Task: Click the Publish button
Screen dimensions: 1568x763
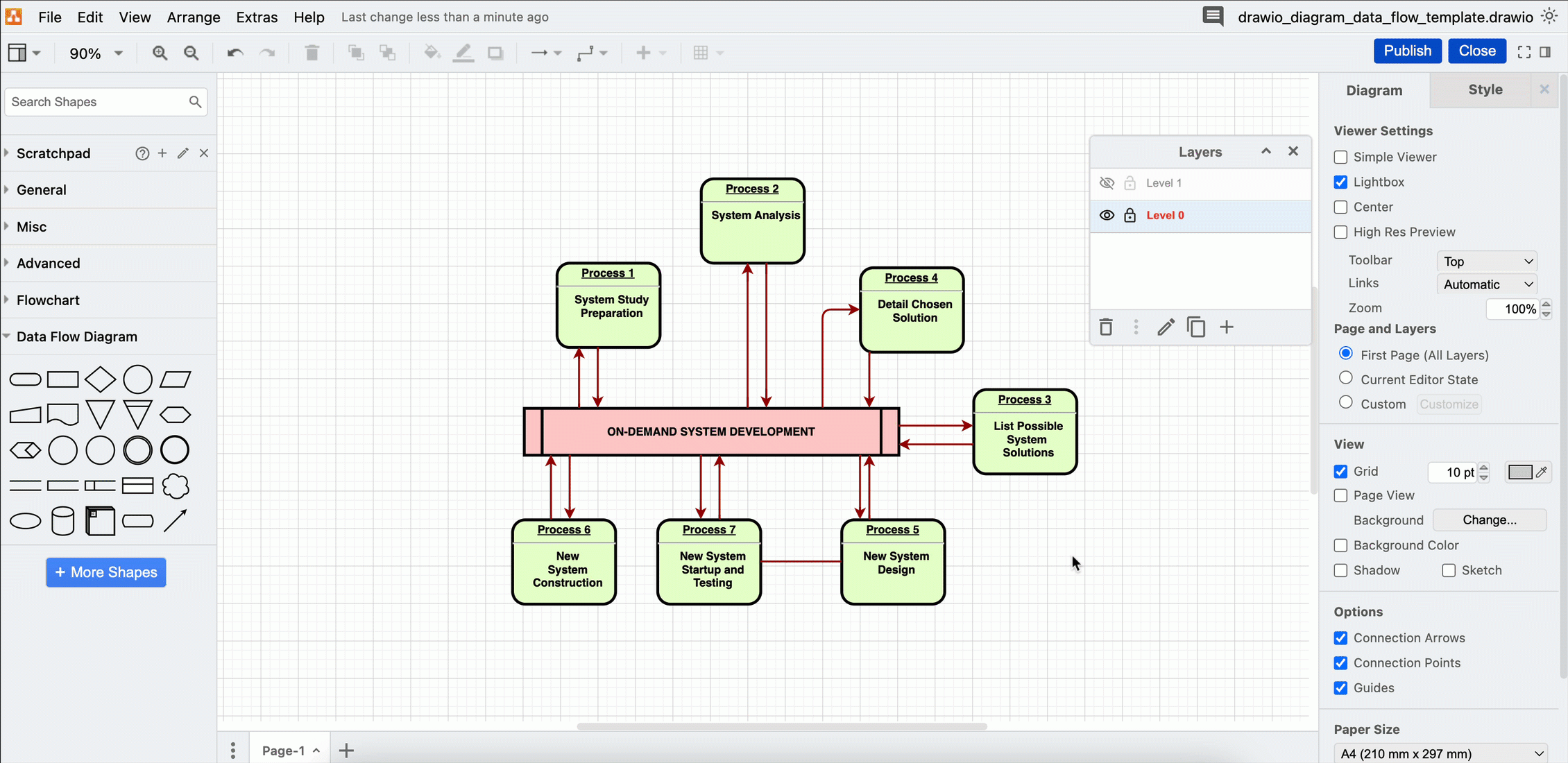Action: [x=1407, y=51]
